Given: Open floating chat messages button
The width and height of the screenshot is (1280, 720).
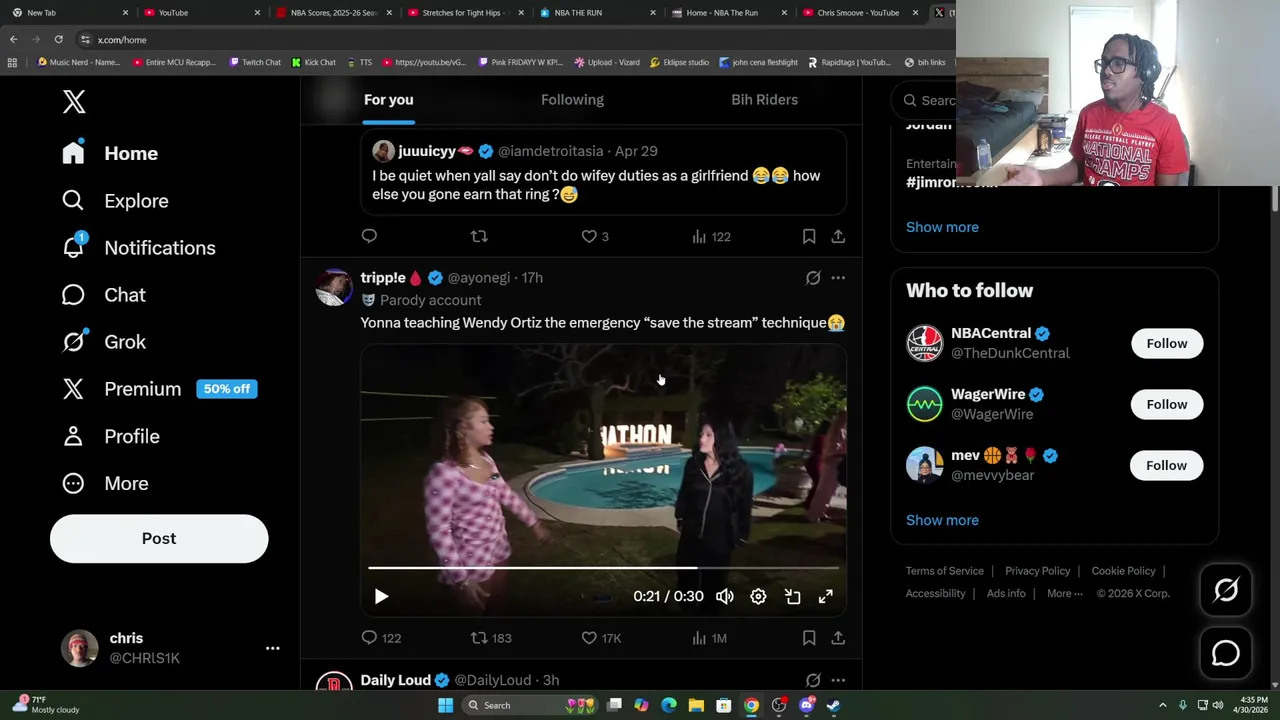Looking at the screenshot, I should 1226,653.
